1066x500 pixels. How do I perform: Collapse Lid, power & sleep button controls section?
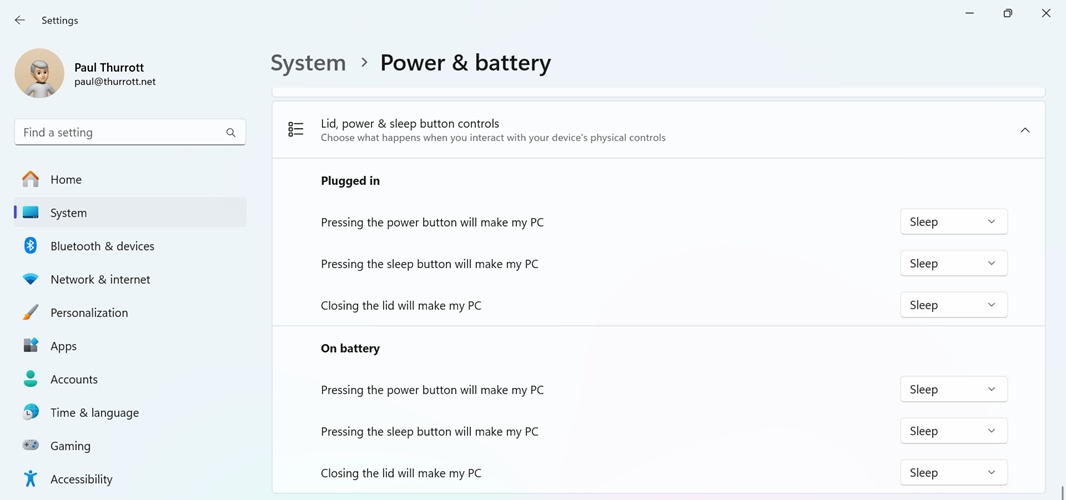pyautogui.click(x=1025, y=130)
